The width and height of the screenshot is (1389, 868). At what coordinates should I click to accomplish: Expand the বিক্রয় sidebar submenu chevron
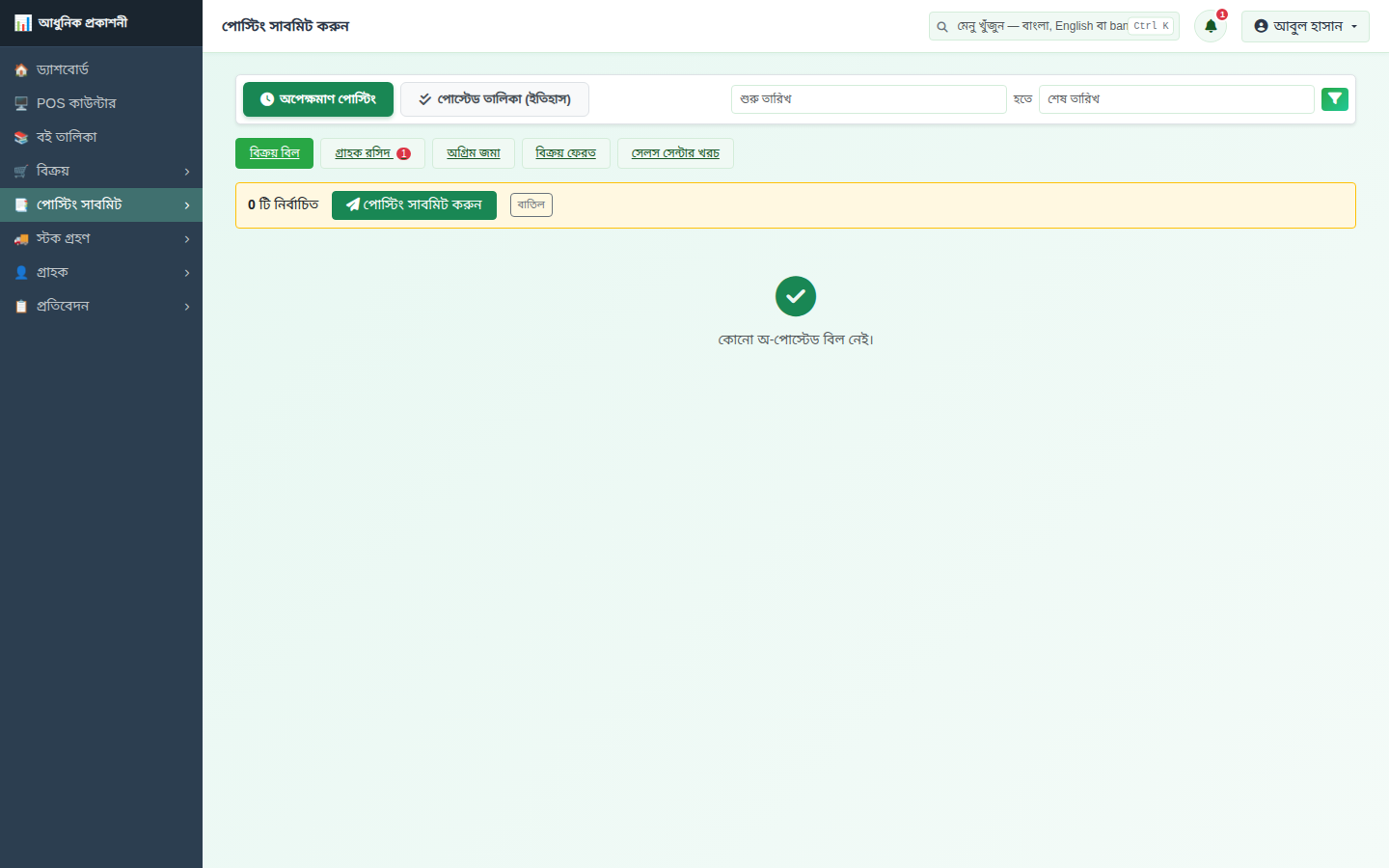coord(187,172)
